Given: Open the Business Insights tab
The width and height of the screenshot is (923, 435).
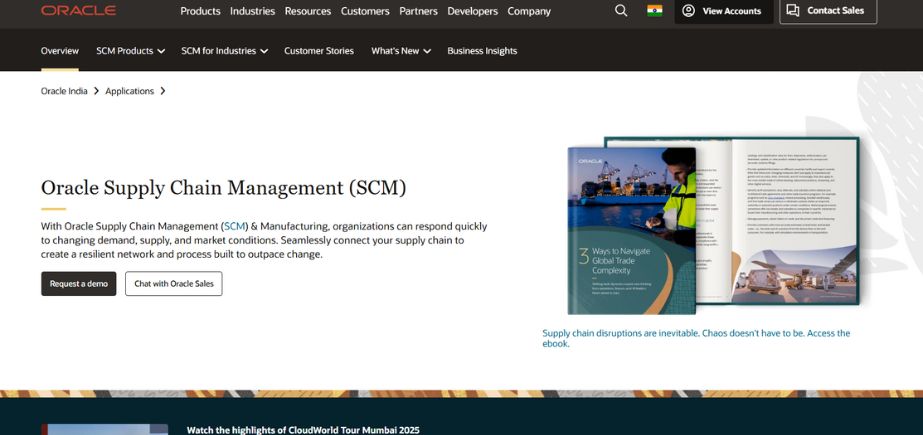Looking at the screenshot, I should click(x=482, y=51).
